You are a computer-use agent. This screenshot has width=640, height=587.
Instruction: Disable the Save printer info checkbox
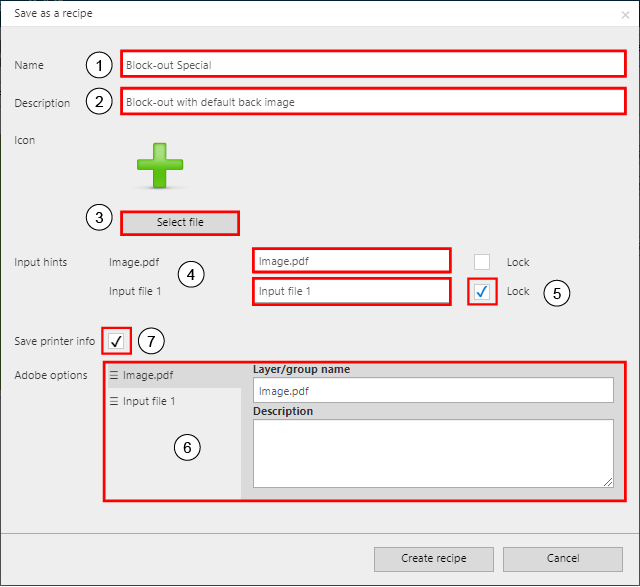[116, 341]
